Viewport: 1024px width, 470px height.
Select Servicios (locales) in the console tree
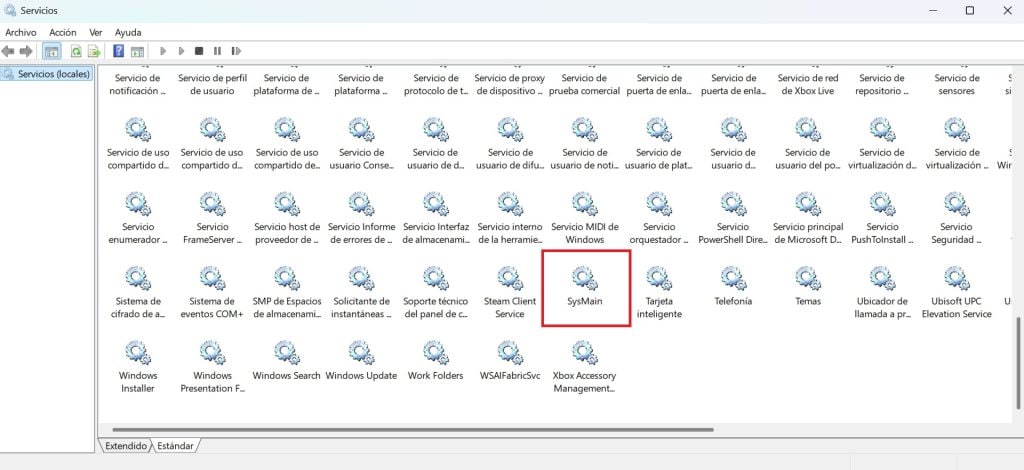[46, 74]
